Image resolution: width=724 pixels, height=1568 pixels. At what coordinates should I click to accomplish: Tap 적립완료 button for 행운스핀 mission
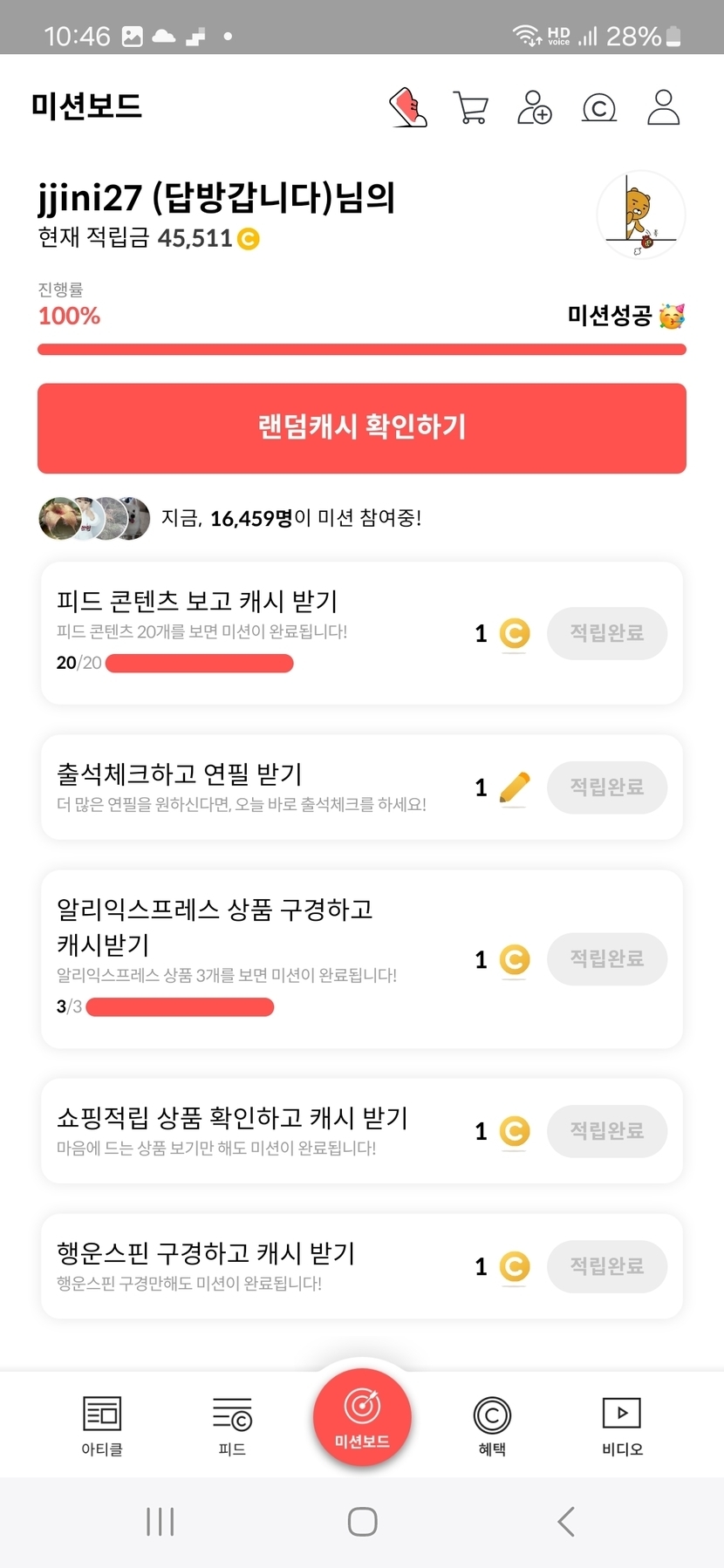click(x=607, y=1266)
